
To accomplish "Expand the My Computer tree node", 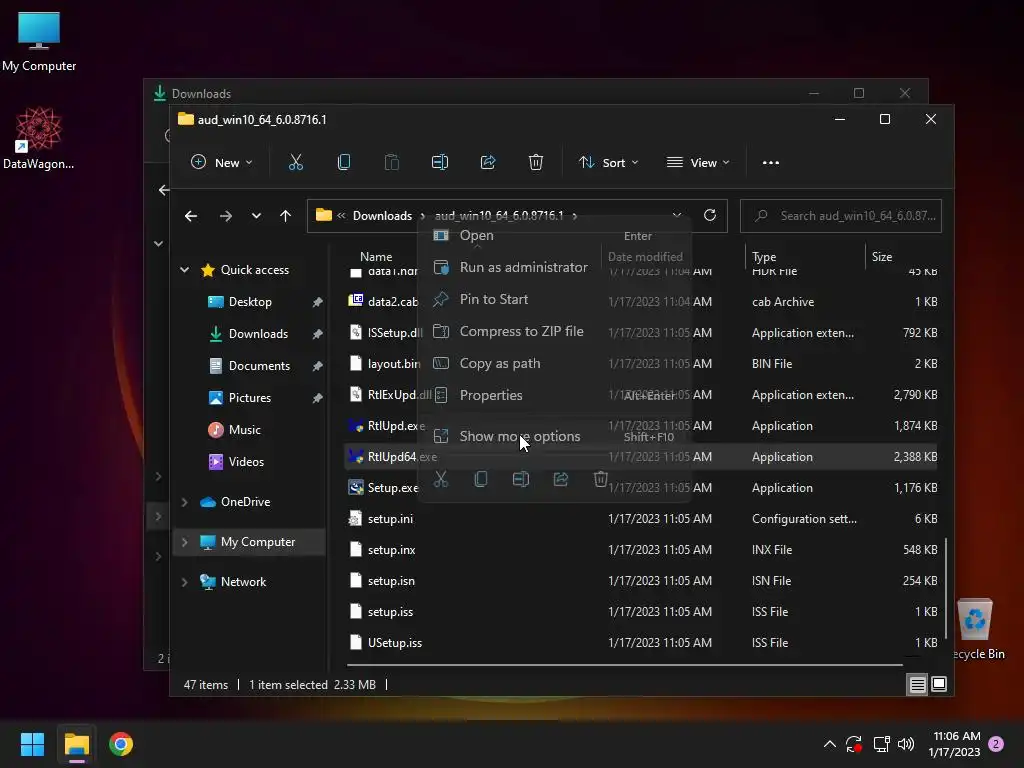I will pos(185,542).
